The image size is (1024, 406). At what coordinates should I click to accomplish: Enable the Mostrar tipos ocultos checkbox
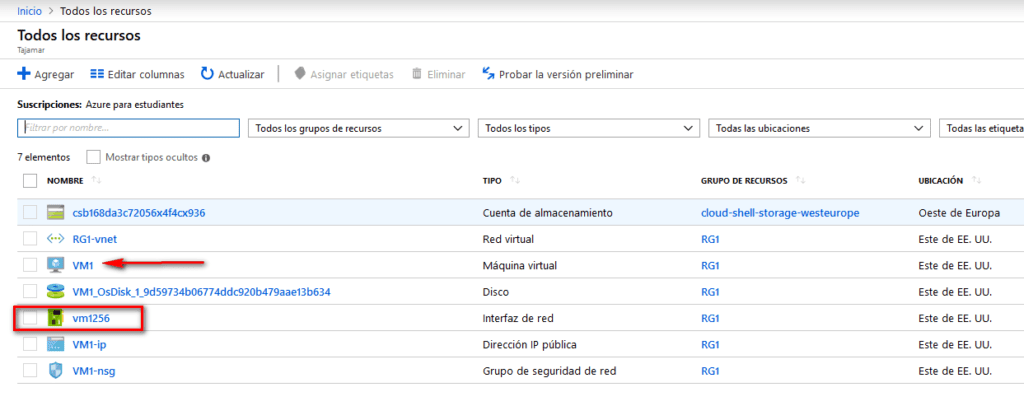pos(94,158)
